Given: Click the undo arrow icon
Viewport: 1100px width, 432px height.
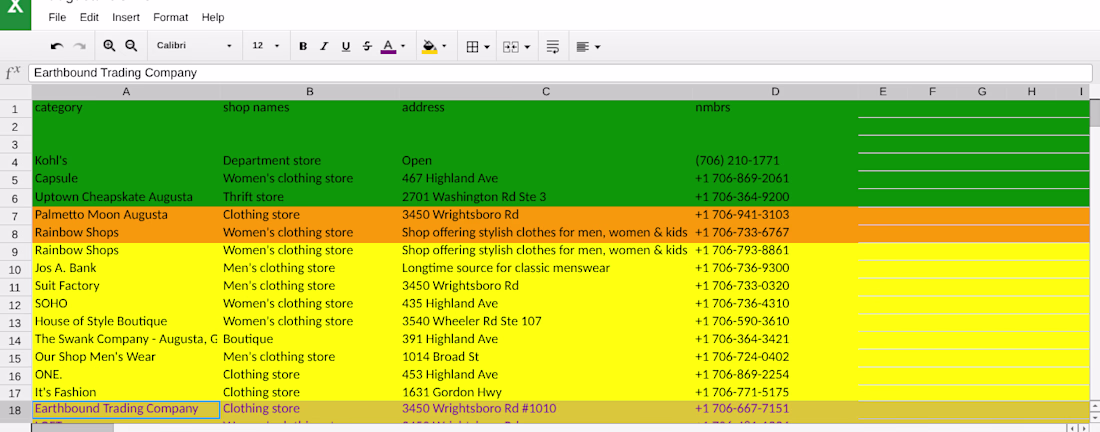Looking at the screenshot, I should point(58,46).
